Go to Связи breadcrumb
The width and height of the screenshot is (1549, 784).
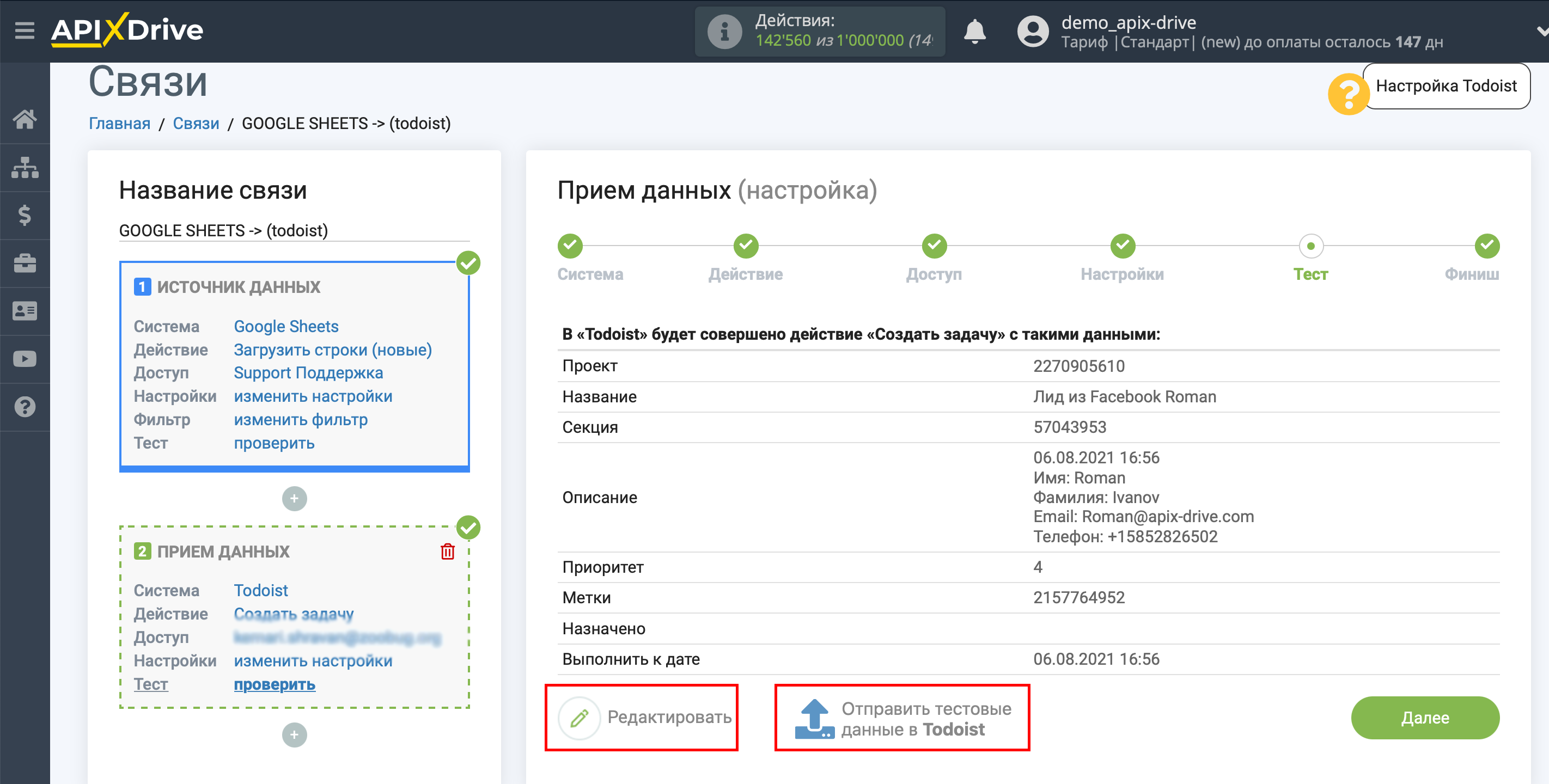click(196, 123)
